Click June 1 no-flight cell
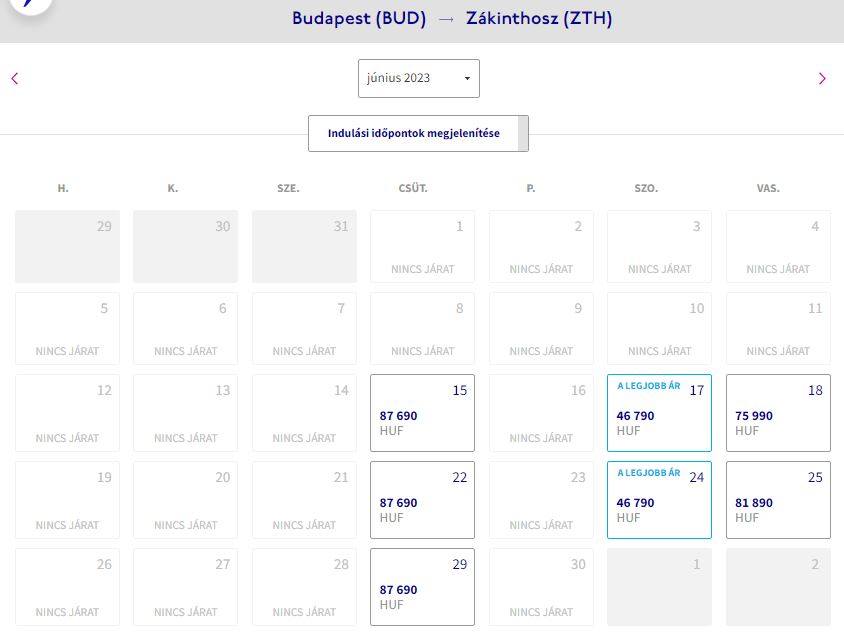Image resolution: width=844 pixels, height=632 pixels. pos(422,246)
